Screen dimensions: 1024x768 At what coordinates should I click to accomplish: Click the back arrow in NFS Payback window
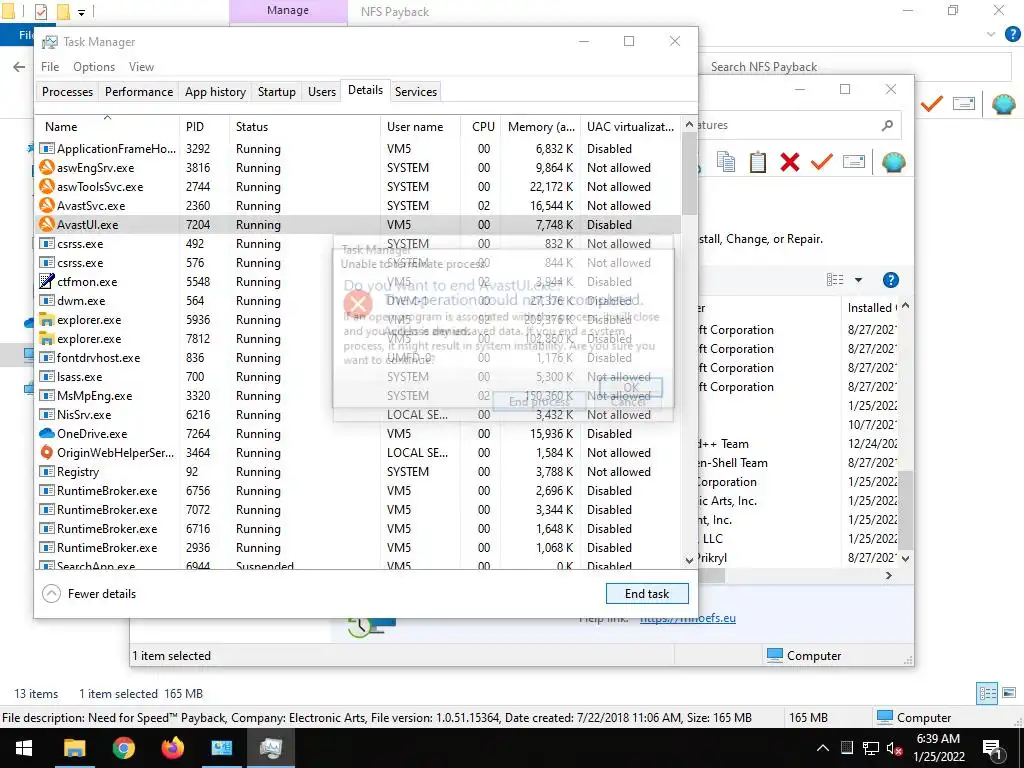(20, 67)
